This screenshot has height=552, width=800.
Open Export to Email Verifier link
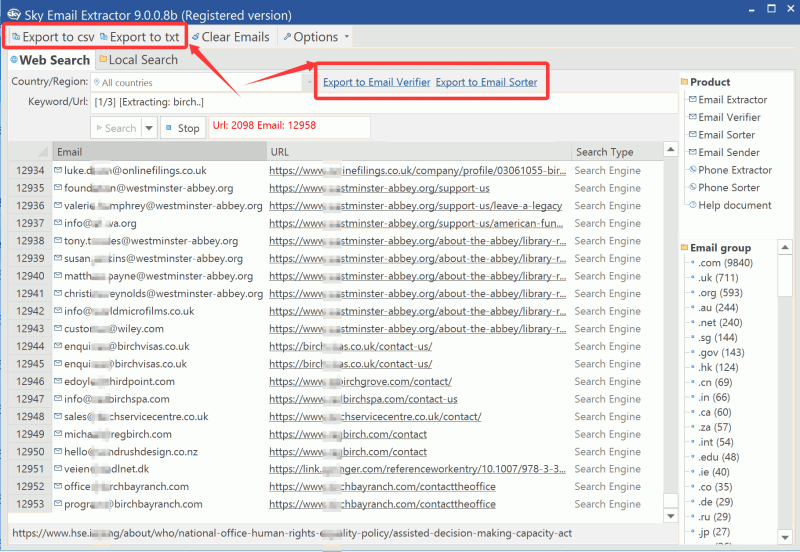[x=377, y=82]
